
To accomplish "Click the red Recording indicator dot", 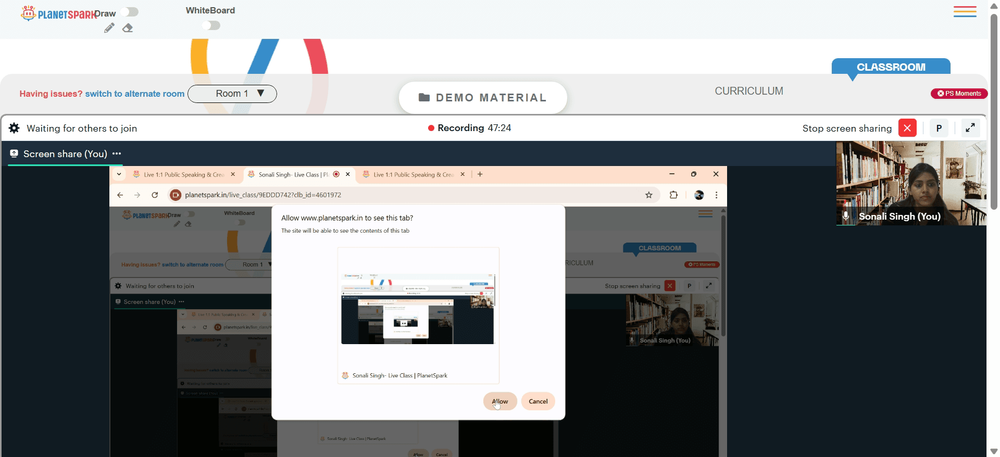I will [x=431, y=128].
